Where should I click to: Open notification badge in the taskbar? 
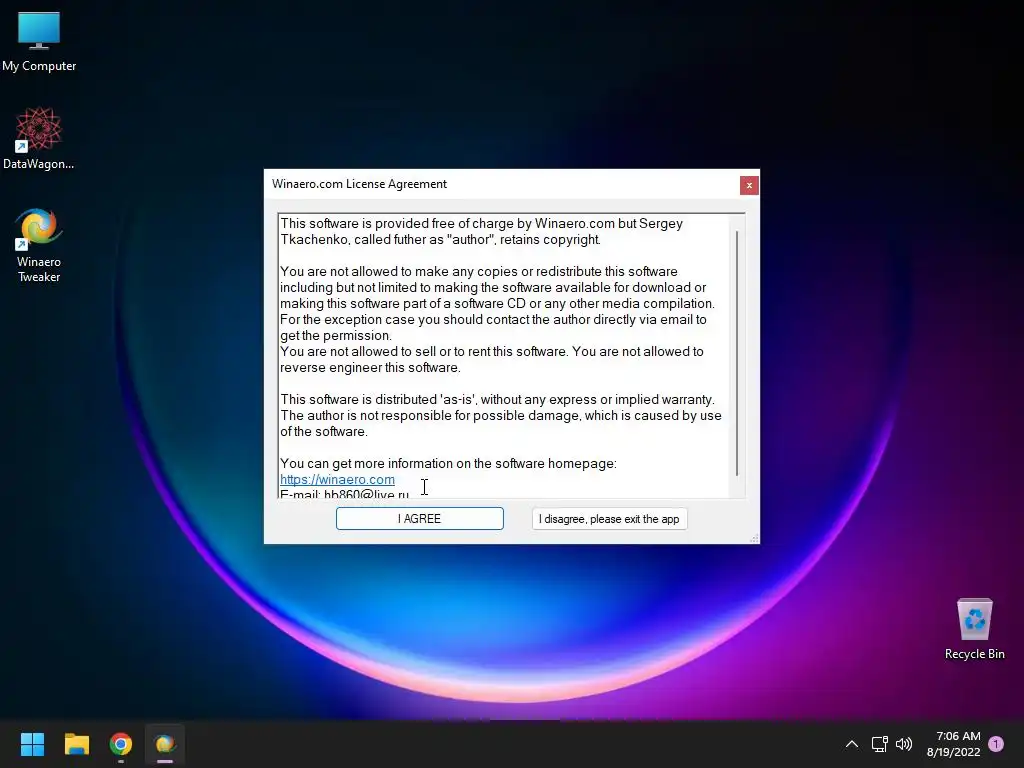pos(996,744)
